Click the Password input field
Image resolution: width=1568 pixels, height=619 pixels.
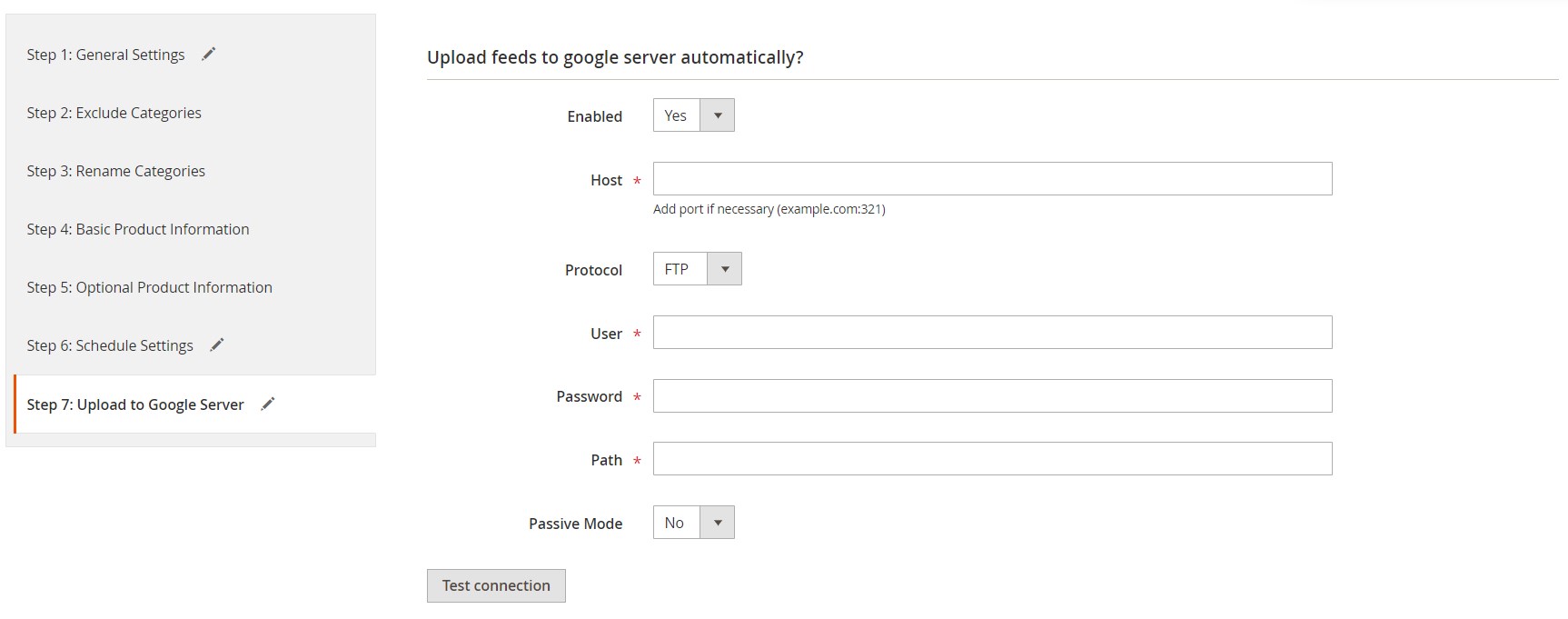992,396
